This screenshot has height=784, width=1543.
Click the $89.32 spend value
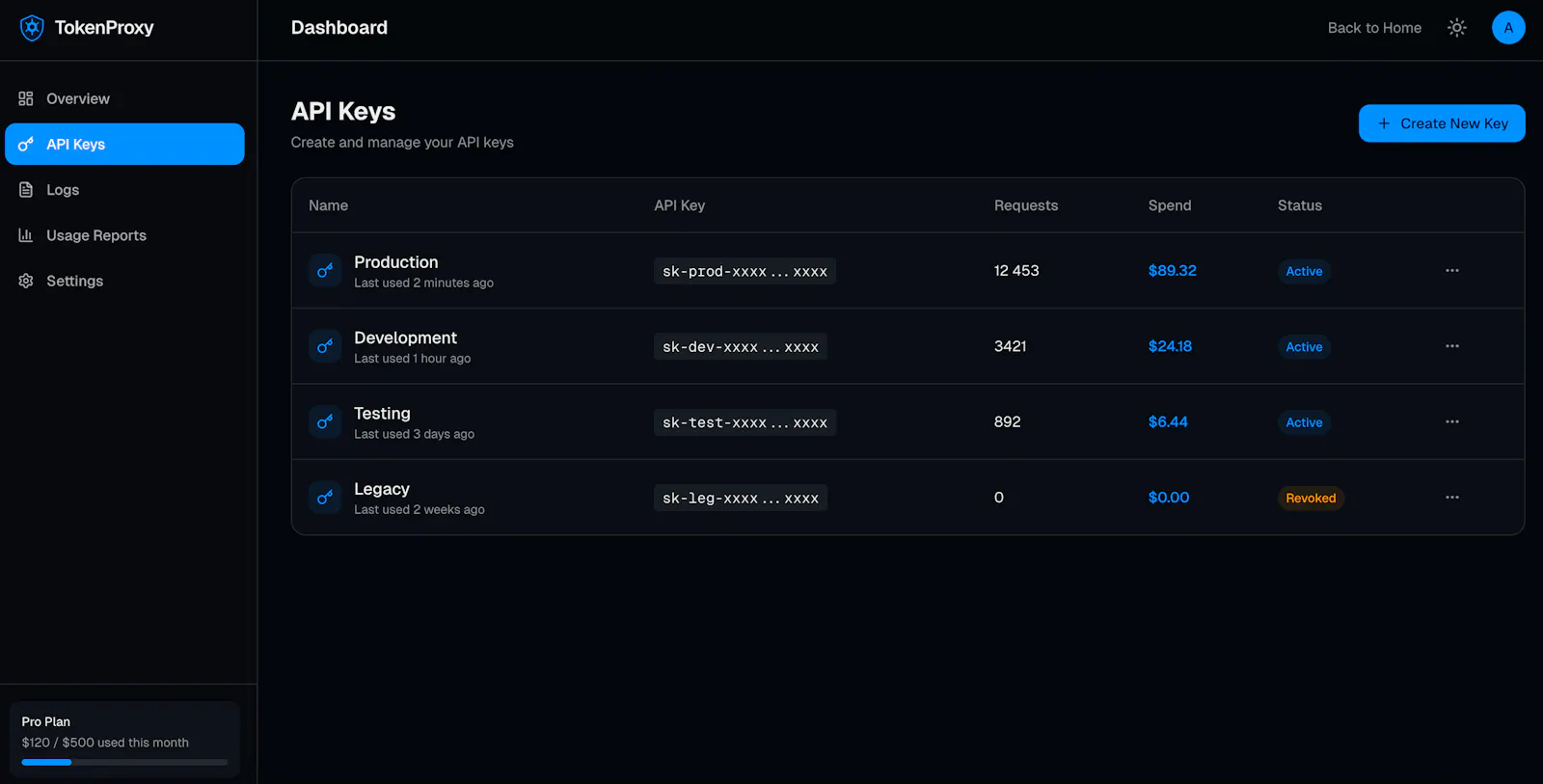click(x=1172, y=271)
